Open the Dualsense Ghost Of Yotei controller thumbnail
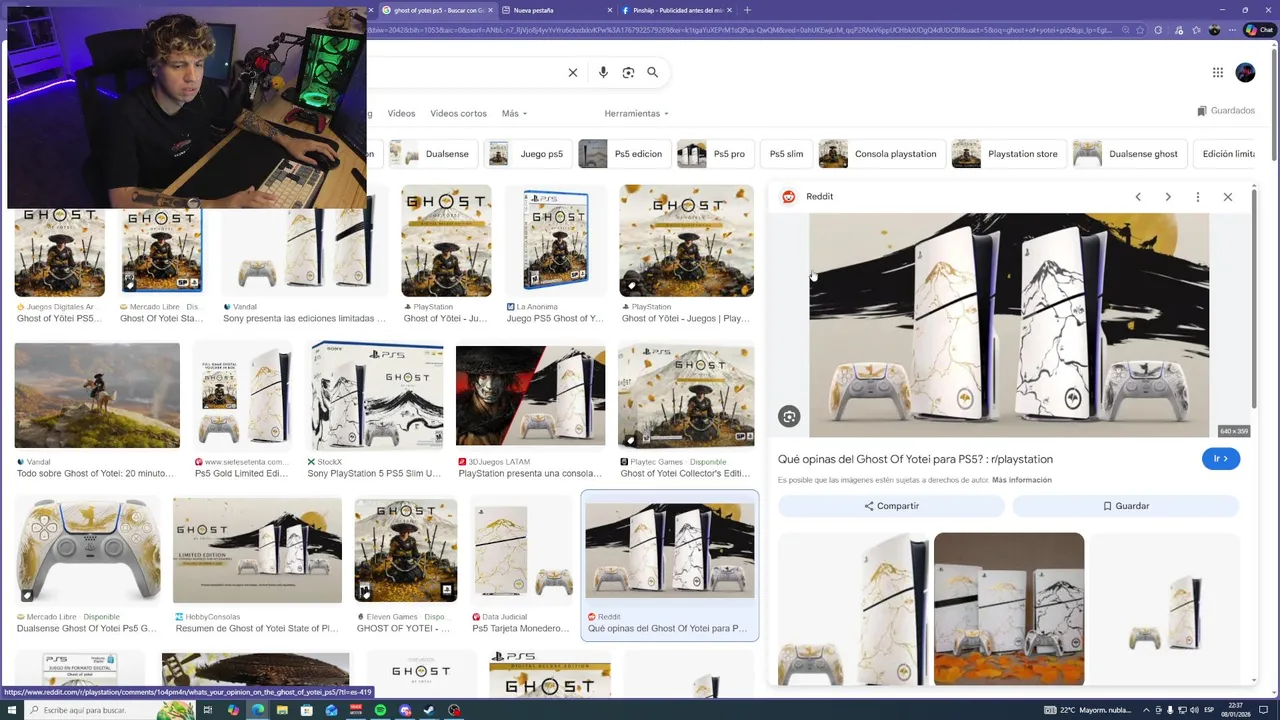 pos(87,552)
